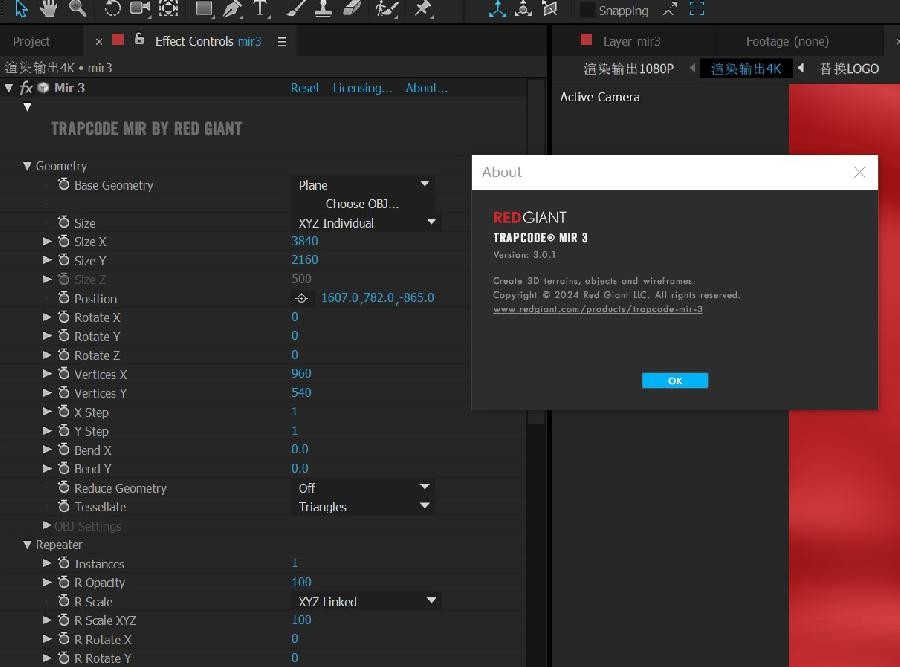900x667 pixels.
Task: Select the Eraser tool
Action: coord(352,8)
